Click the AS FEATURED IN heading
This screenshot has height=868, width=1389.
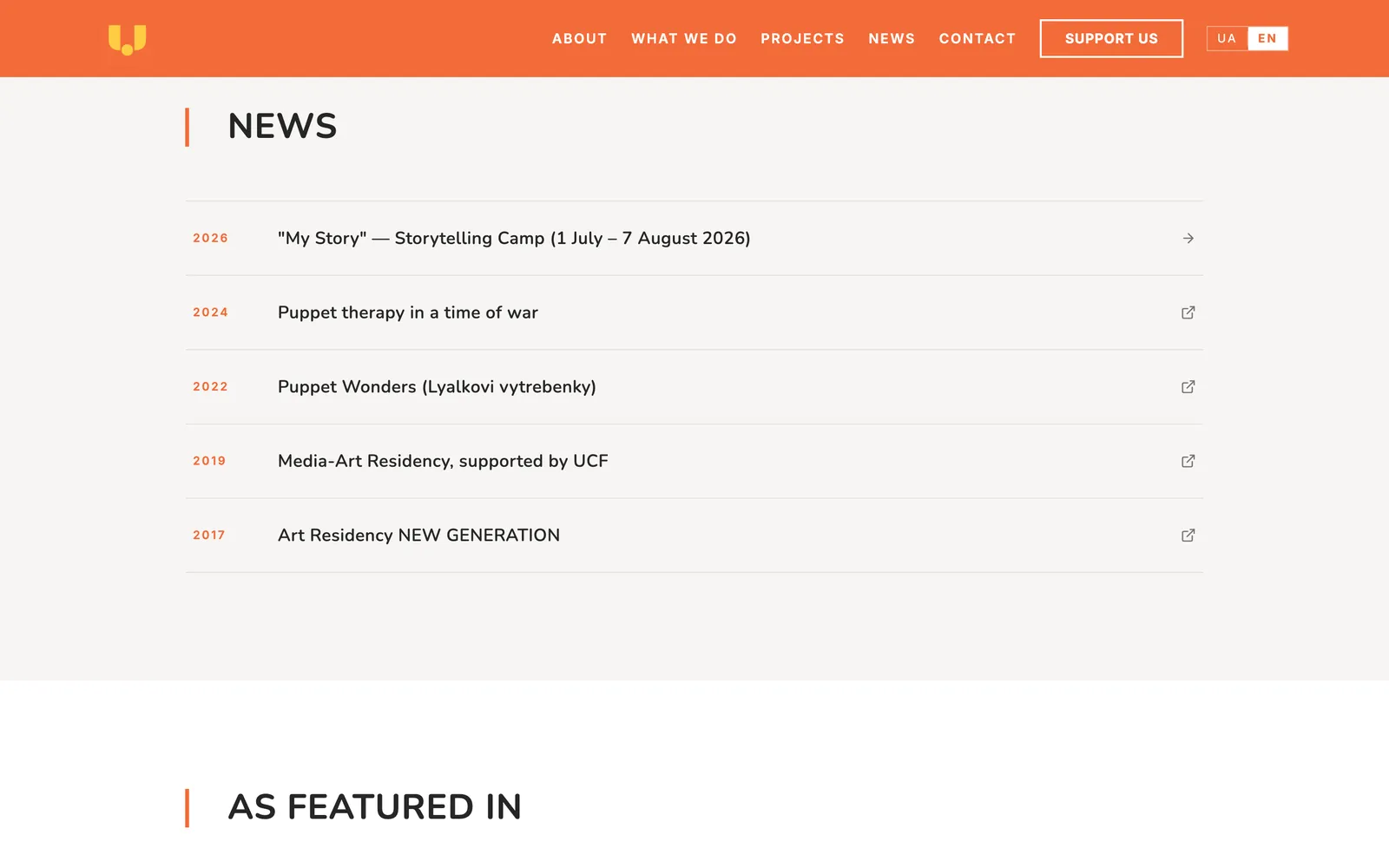pyautogui.click(x=374, y=807)
